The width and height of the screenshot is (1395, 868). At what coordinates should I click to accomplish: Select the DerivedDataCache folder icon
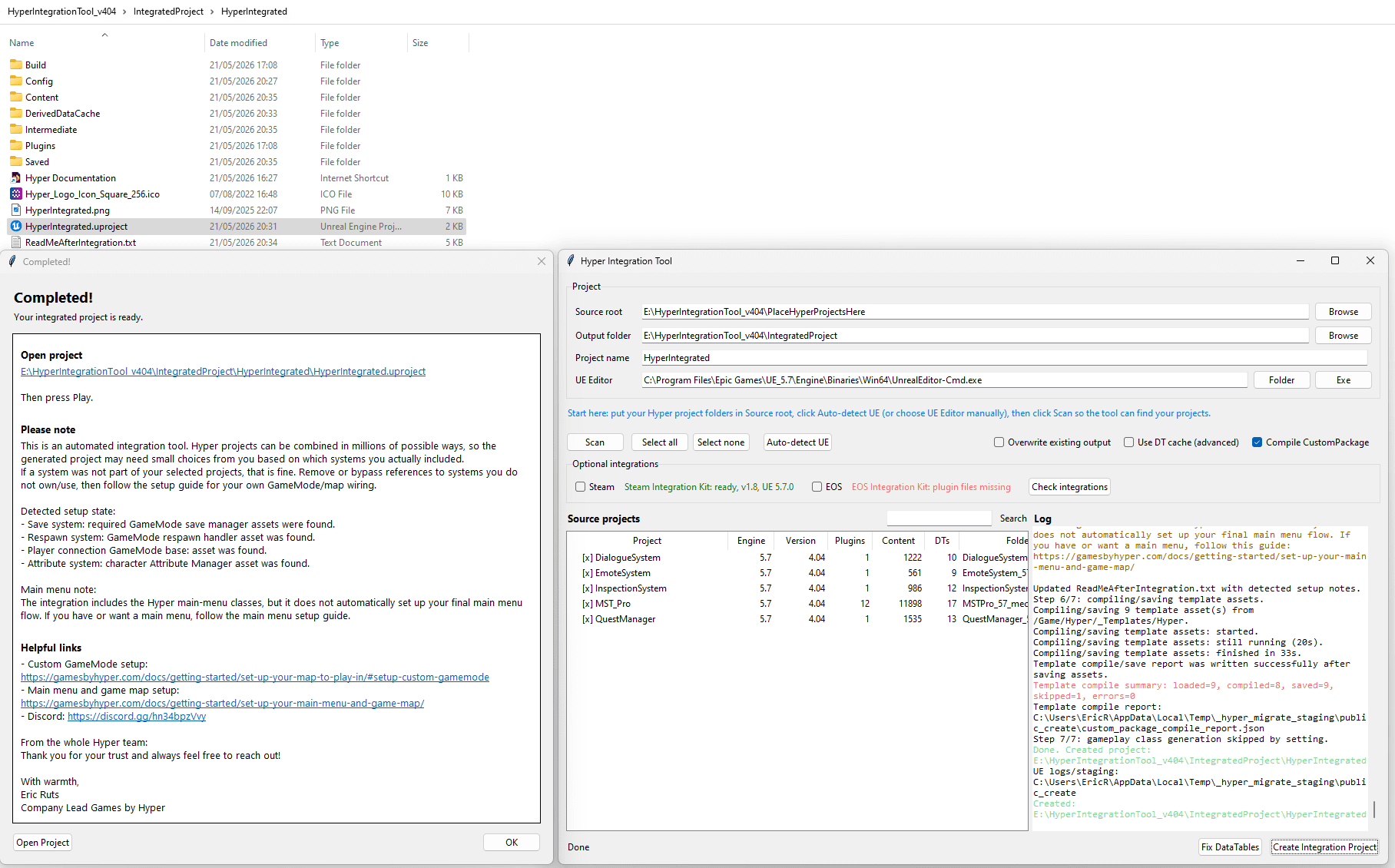(x=16, y=113)
